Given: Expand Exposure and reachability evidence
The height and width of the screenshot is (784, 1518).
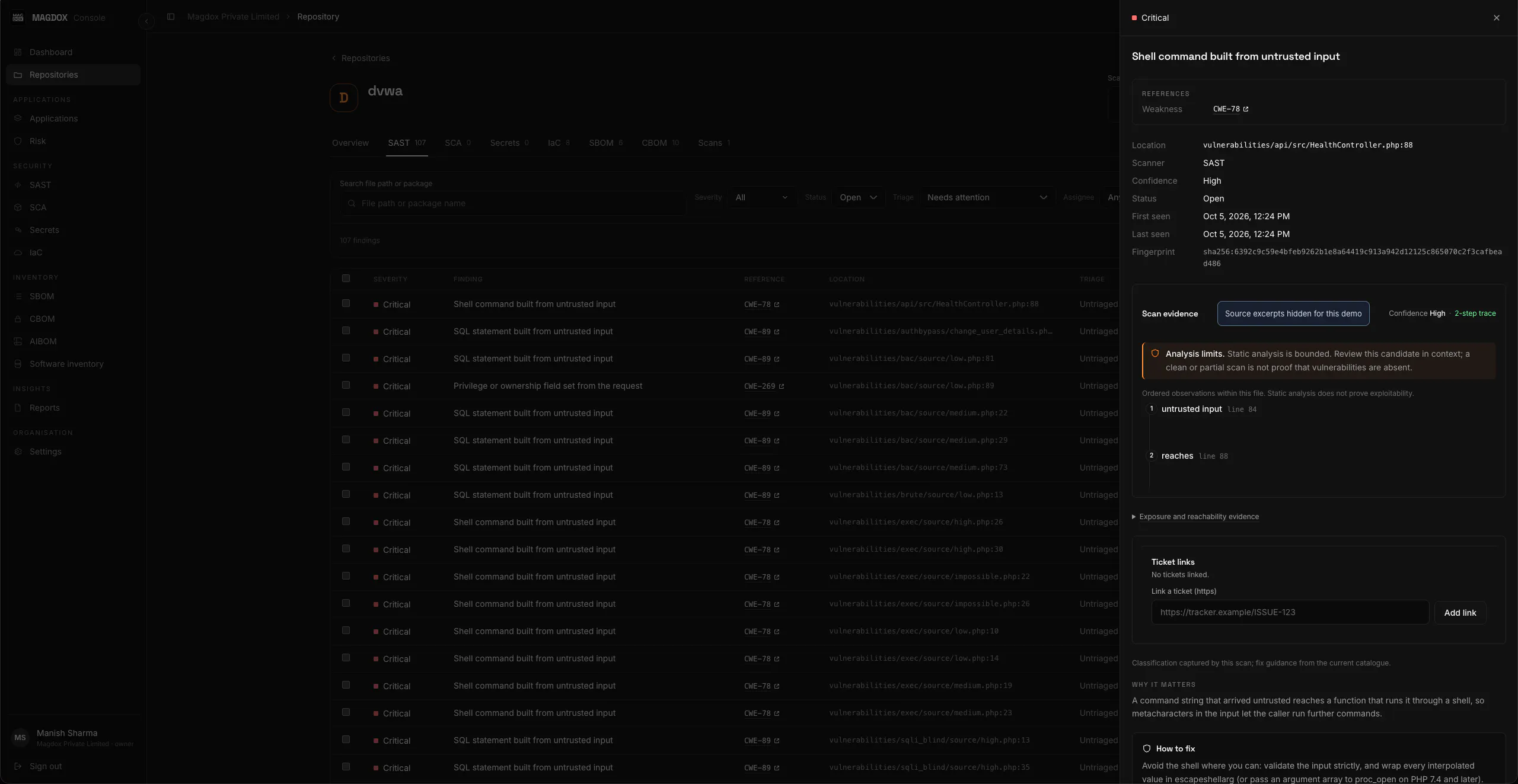Looking at the screenshot, I should (1195, 517).
